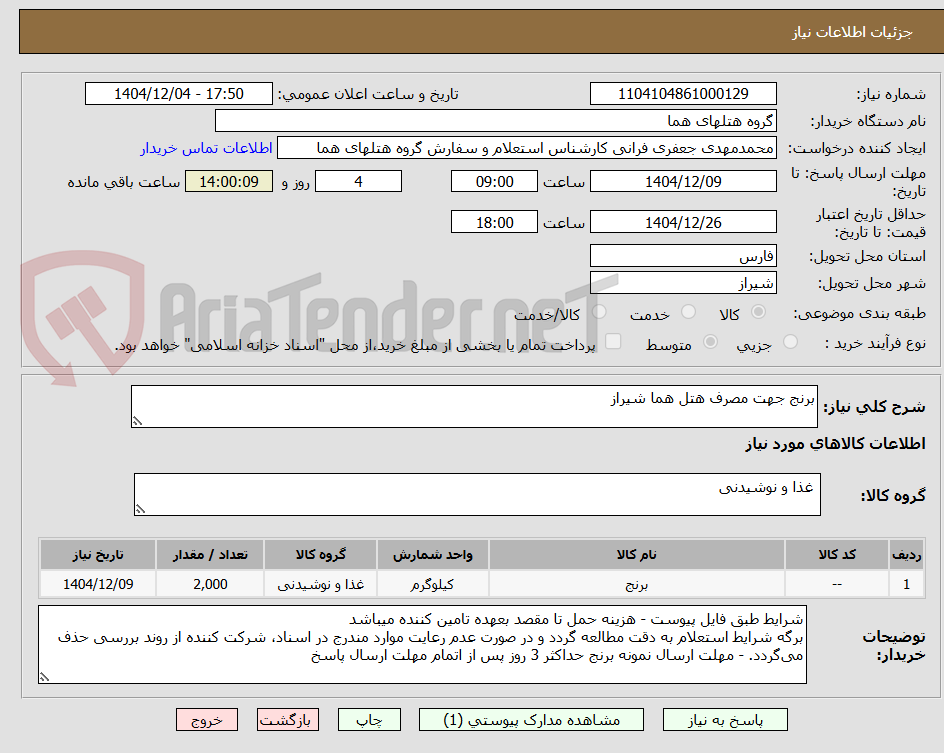The image size is (944, 753).
Task: Click the remaining days field showing 4
Action: [x=358, y=181]
